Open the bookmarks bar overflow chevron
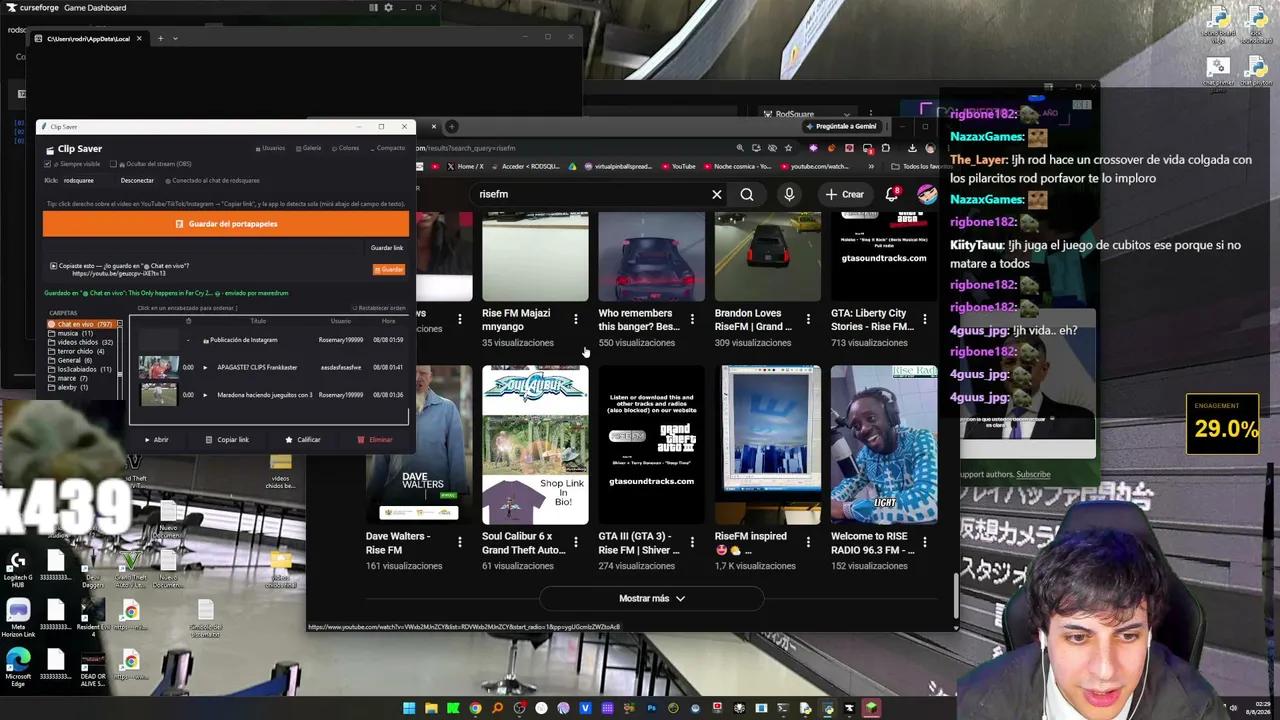 pyautogui.click(x=871, y=166)
